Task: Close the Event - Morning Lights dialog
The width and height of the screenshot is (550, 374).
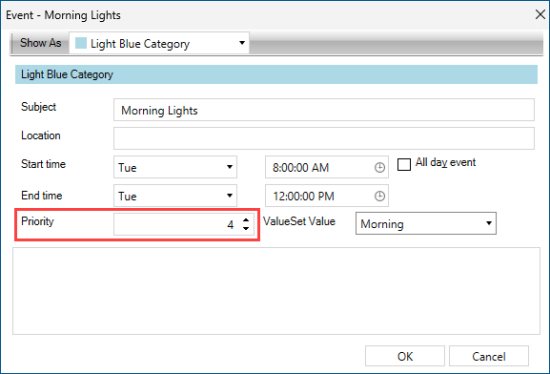Action: 540,14
